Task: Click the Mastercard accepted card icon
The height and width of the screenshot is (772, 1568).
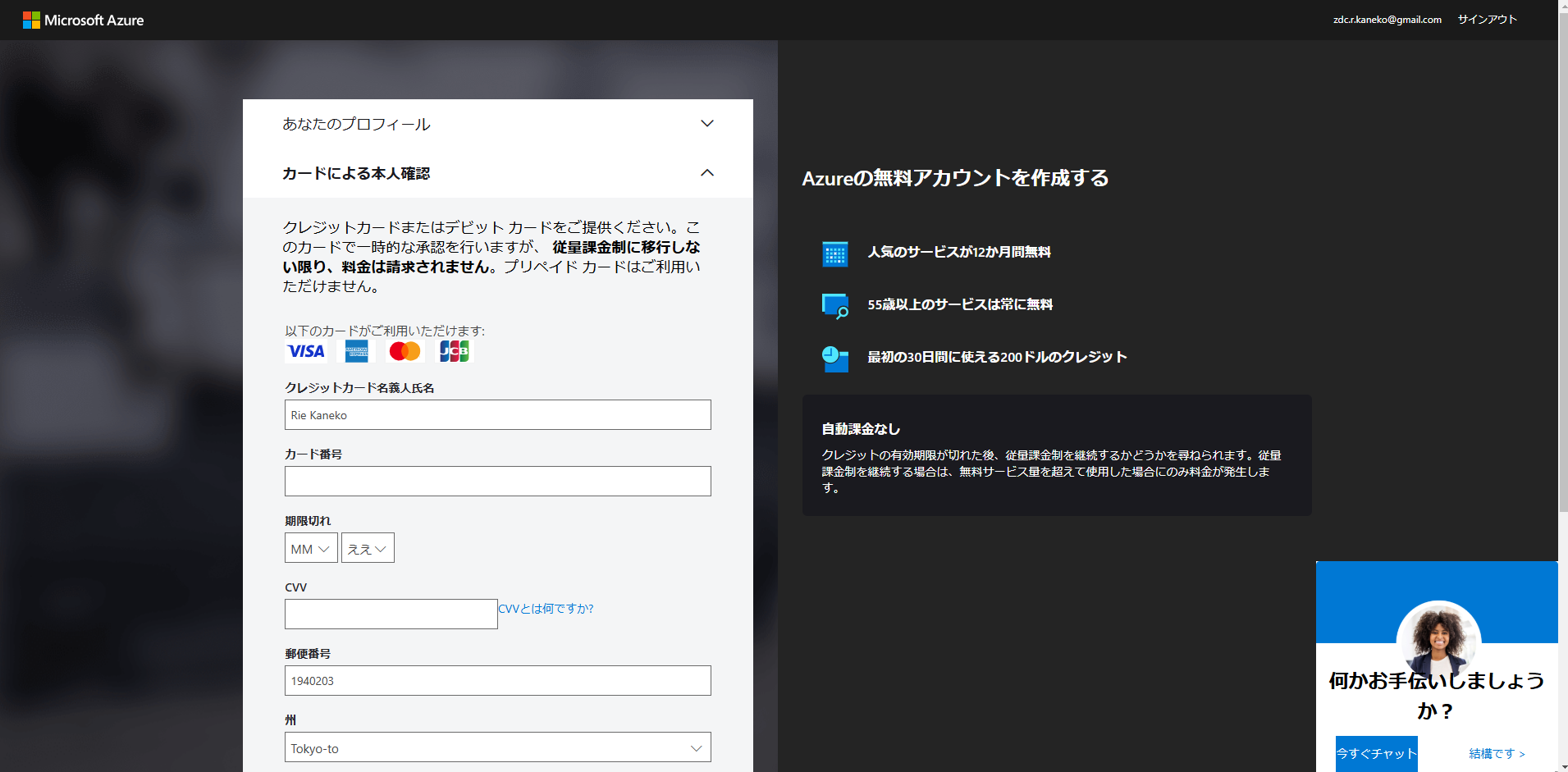Action: [404, 351]
